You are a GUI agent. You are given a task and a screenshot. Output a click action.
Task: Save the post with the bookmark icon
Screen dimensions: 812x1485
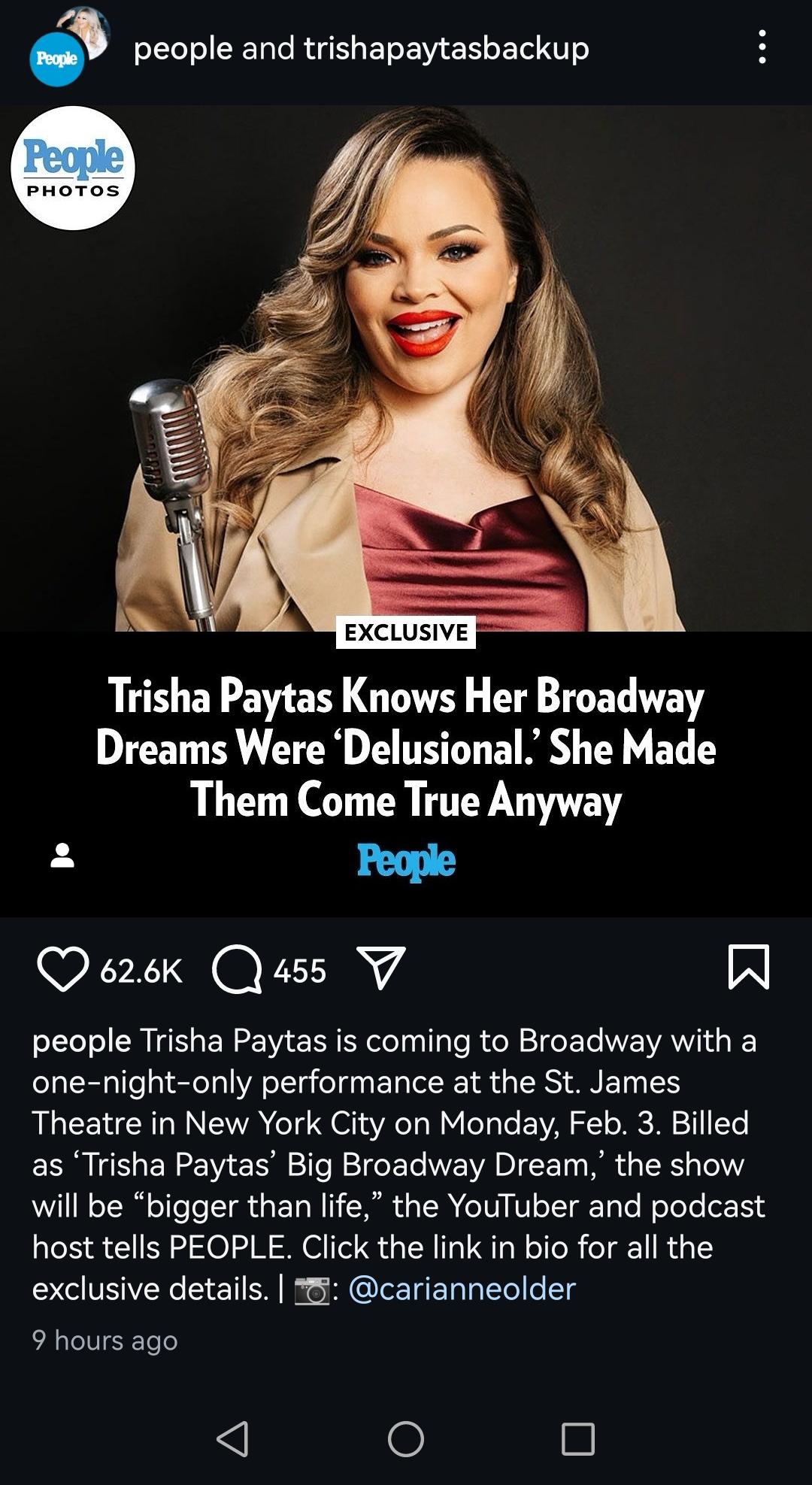coord(749,967)
